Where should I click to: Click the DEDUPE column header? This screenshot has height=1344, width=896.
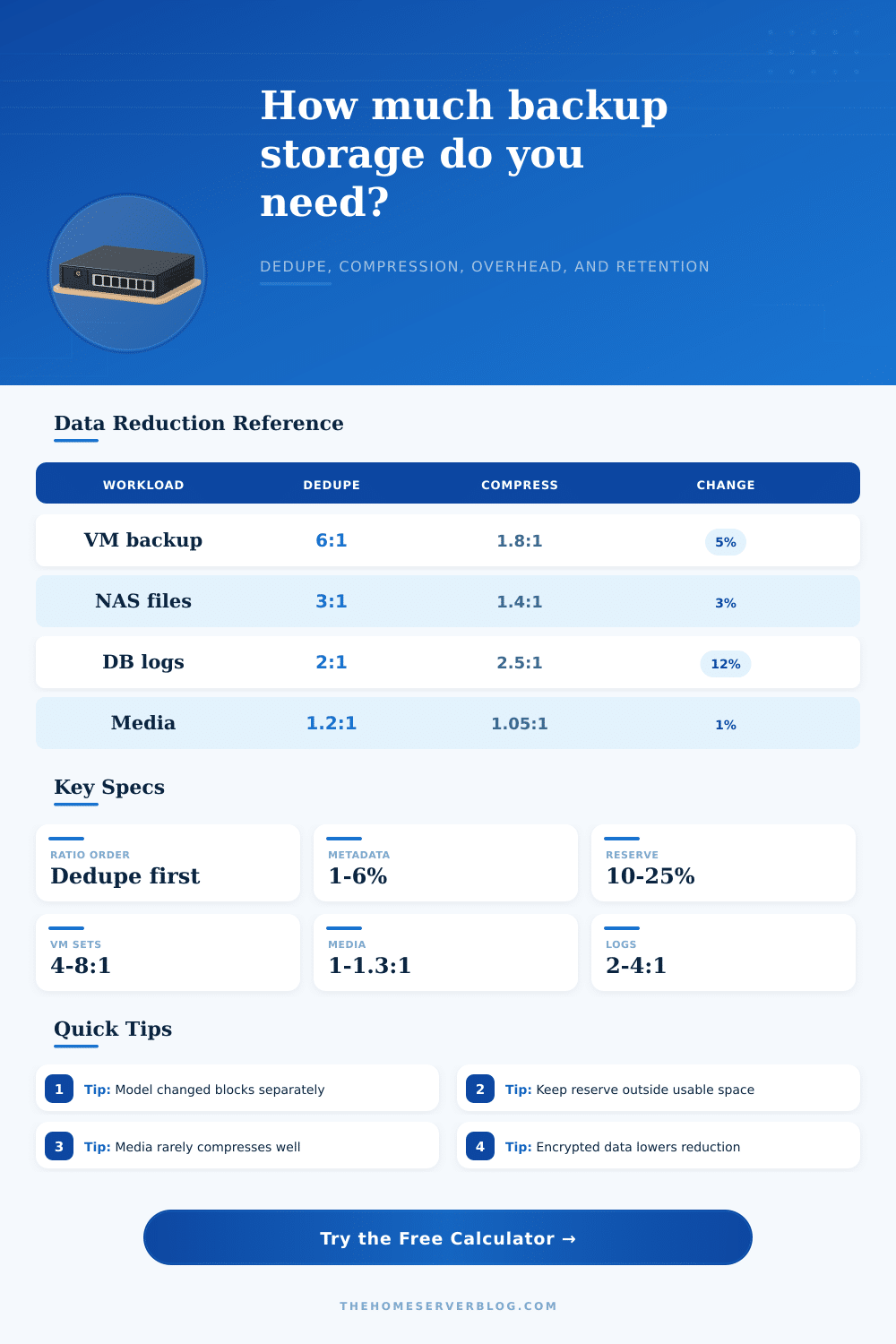(332, 485)
